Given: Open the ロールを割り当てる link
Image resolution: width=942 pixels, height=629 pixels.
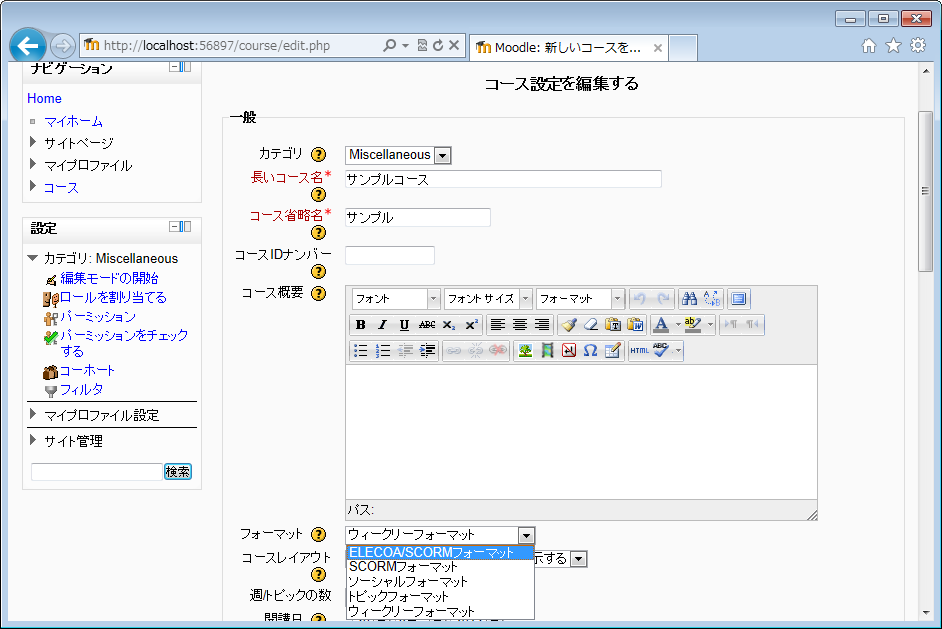Looking at the screenshot, I should pyautogui.click(x=113, y=297).
